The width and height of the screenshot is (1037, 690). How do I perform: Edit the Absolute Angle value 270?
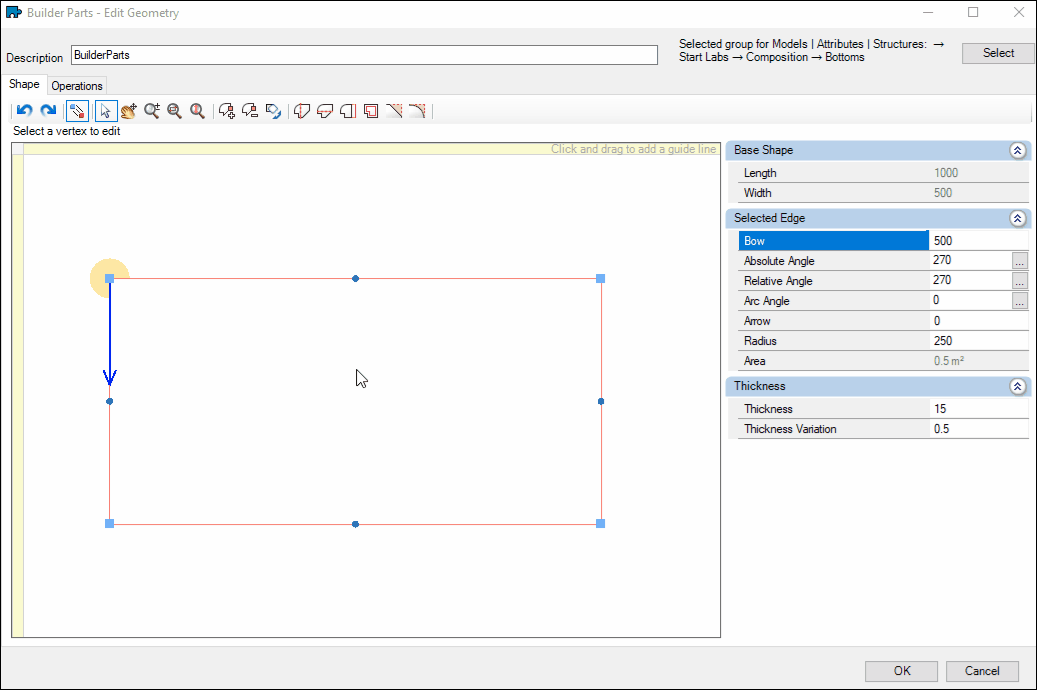click(970, 261)
